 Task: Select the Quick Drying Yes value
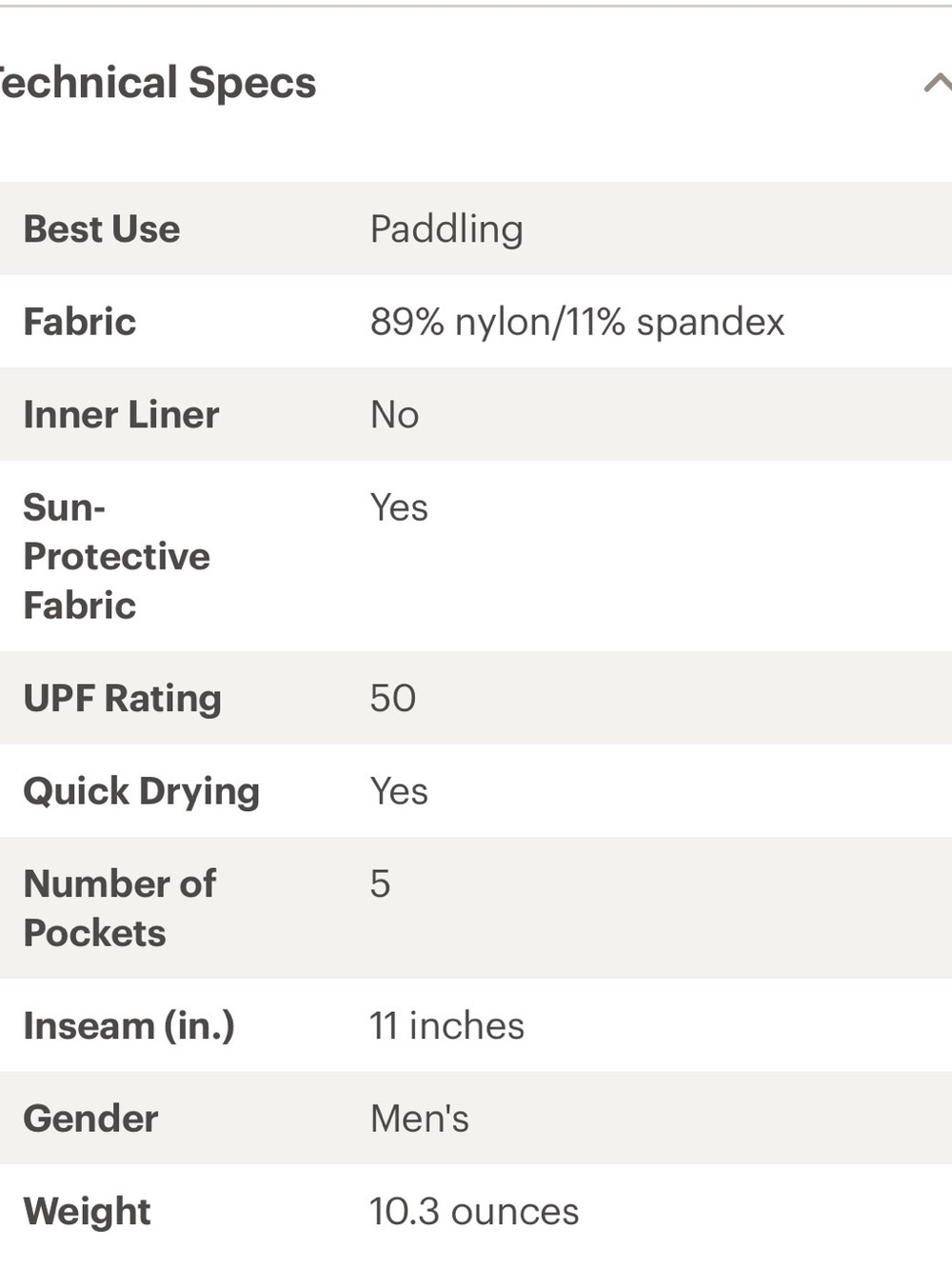point(399,791)
